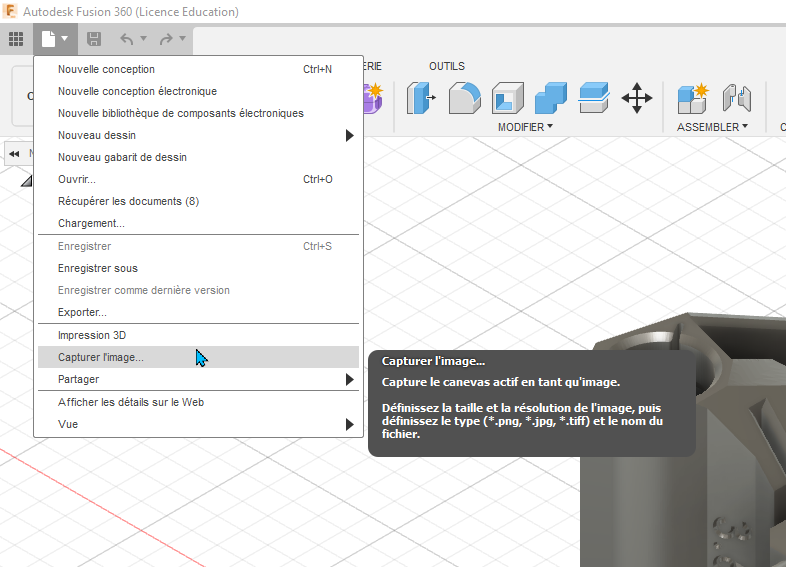Switch to the OUTILS tab
The width and height of the screenshot is (786, 567).
(447, 66)
